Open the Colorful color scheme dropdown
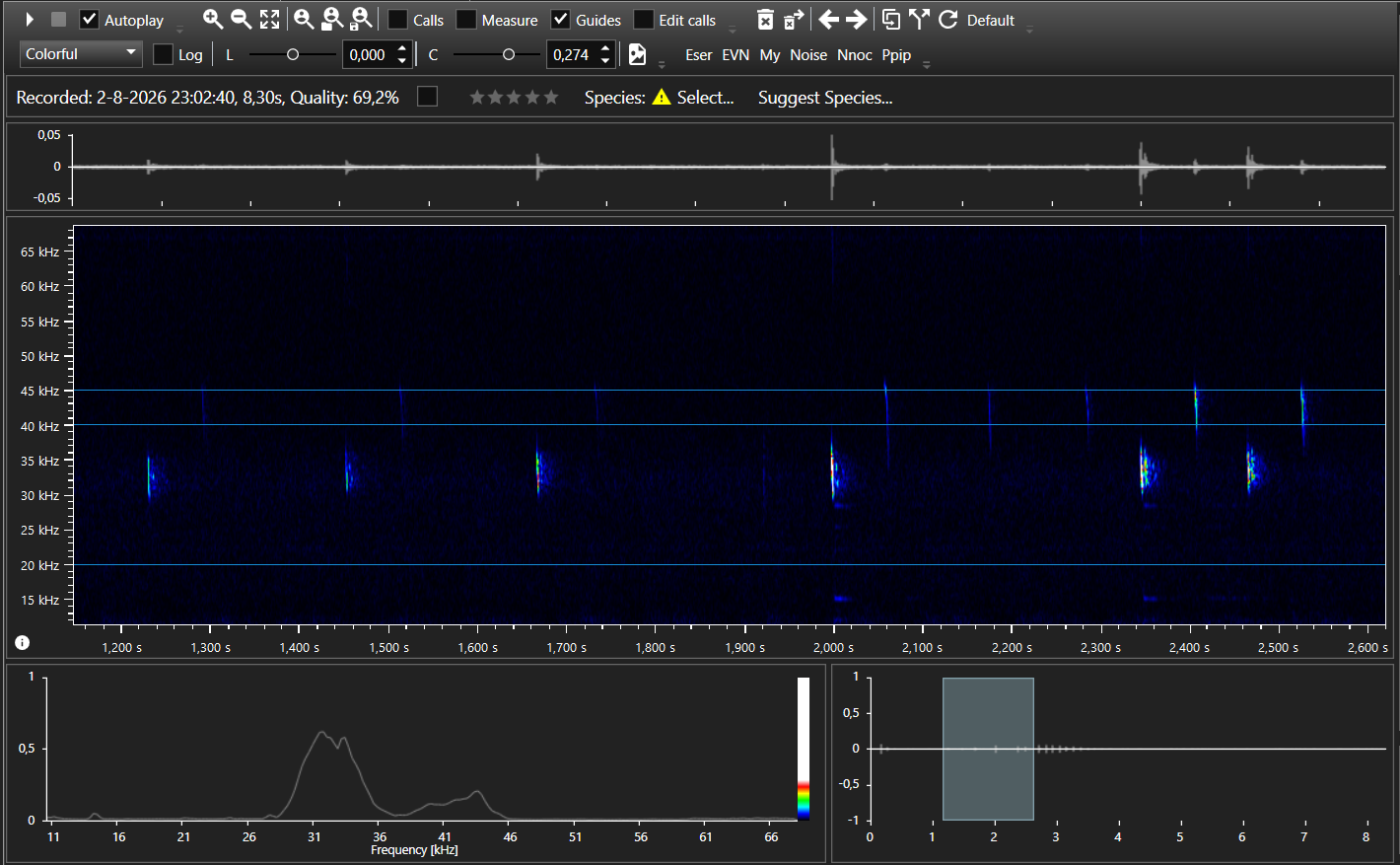Screen dimensions: 1400x865 pos(81,54)
